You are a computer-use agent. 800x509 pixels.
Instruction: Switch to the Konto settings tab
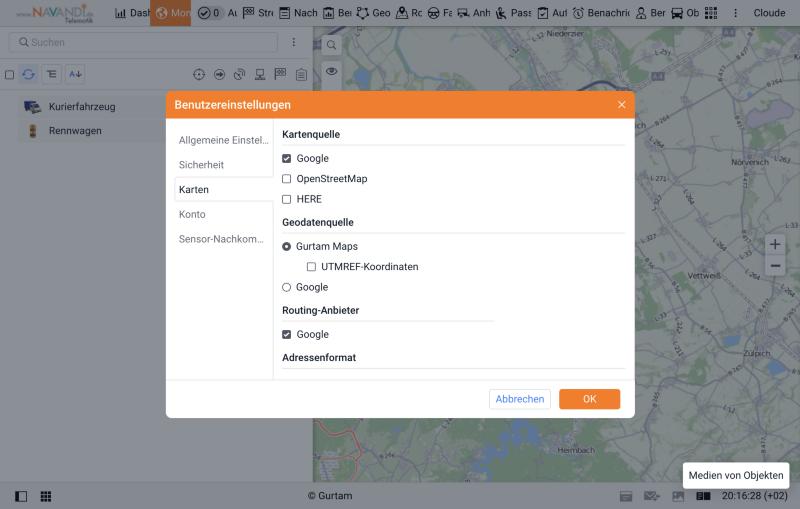pyautogui.click(x=192, y=214)
